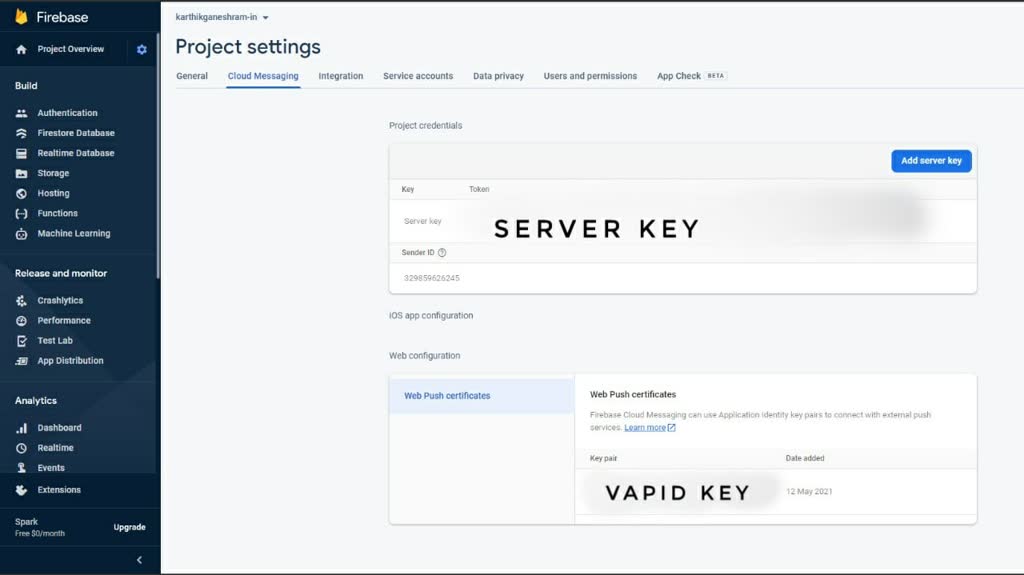Click the Token column header

(479, 189)
